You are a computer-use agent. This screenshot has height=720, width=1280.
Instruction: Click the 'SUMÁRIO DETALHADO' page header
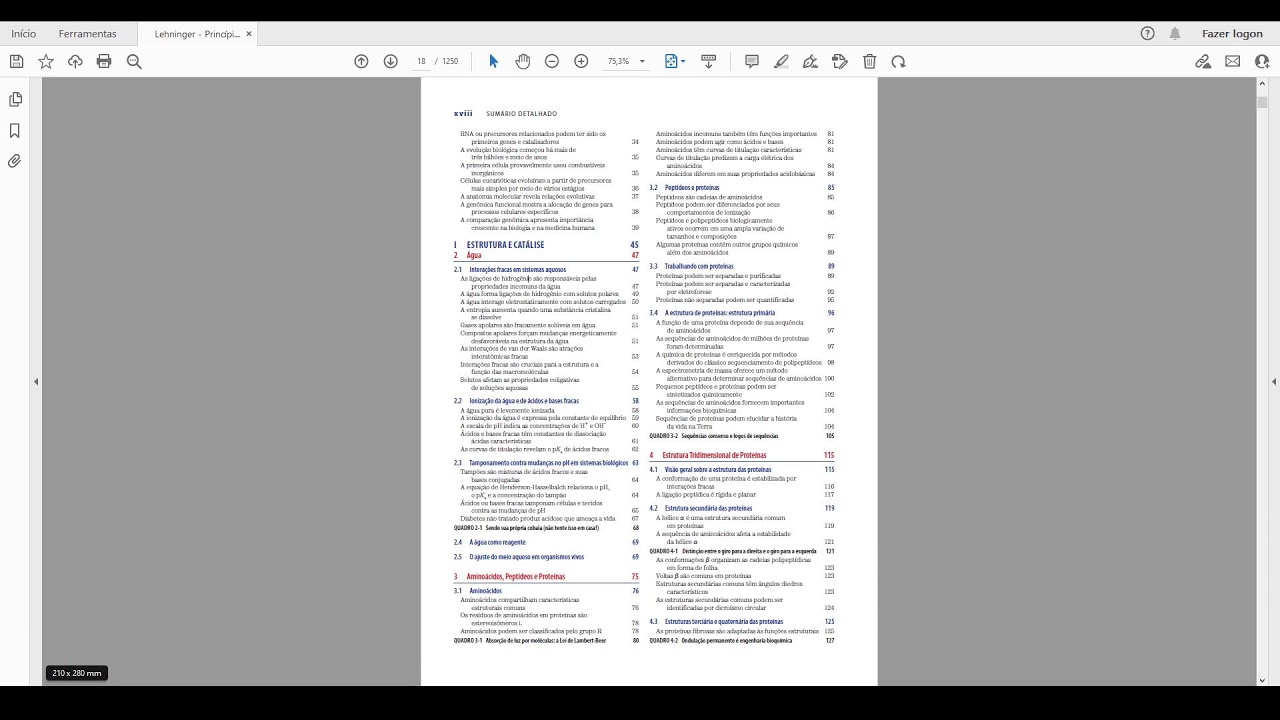click(521, 114)
